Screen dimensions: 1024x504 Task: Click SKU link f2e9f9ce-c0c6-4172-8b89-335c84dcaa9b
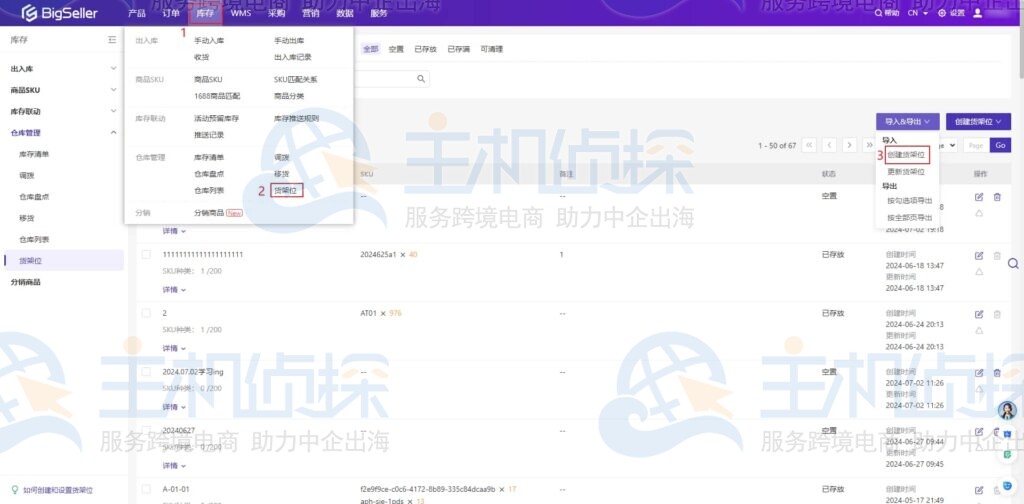(428, 489)
